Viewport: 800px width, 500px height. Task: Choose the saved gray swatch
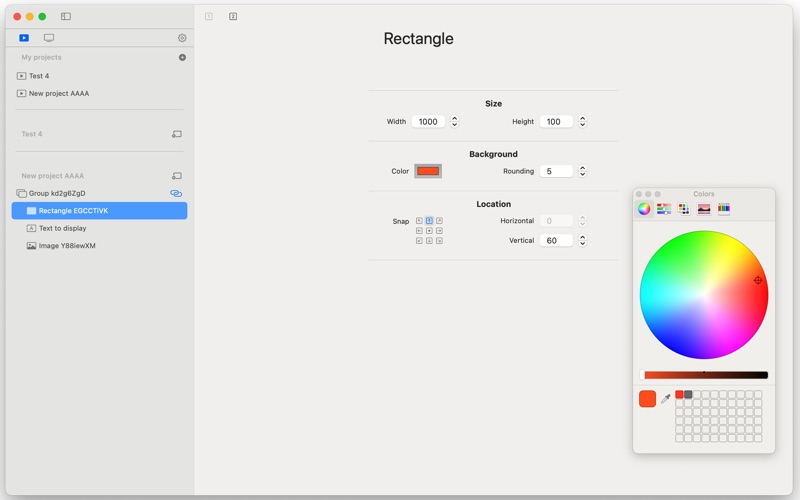pyautogui.click(x=688, y=394)
